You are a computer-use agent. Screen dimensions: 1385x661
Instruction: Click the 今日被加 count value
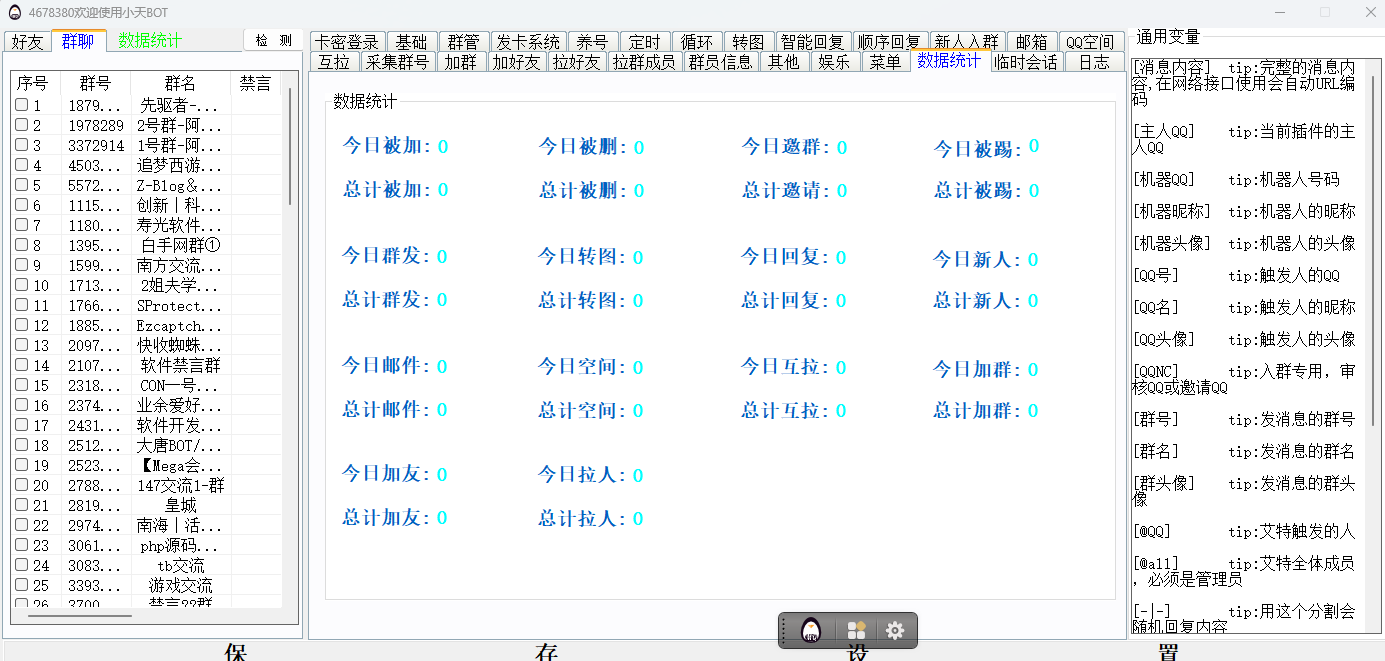coord(442,147)
